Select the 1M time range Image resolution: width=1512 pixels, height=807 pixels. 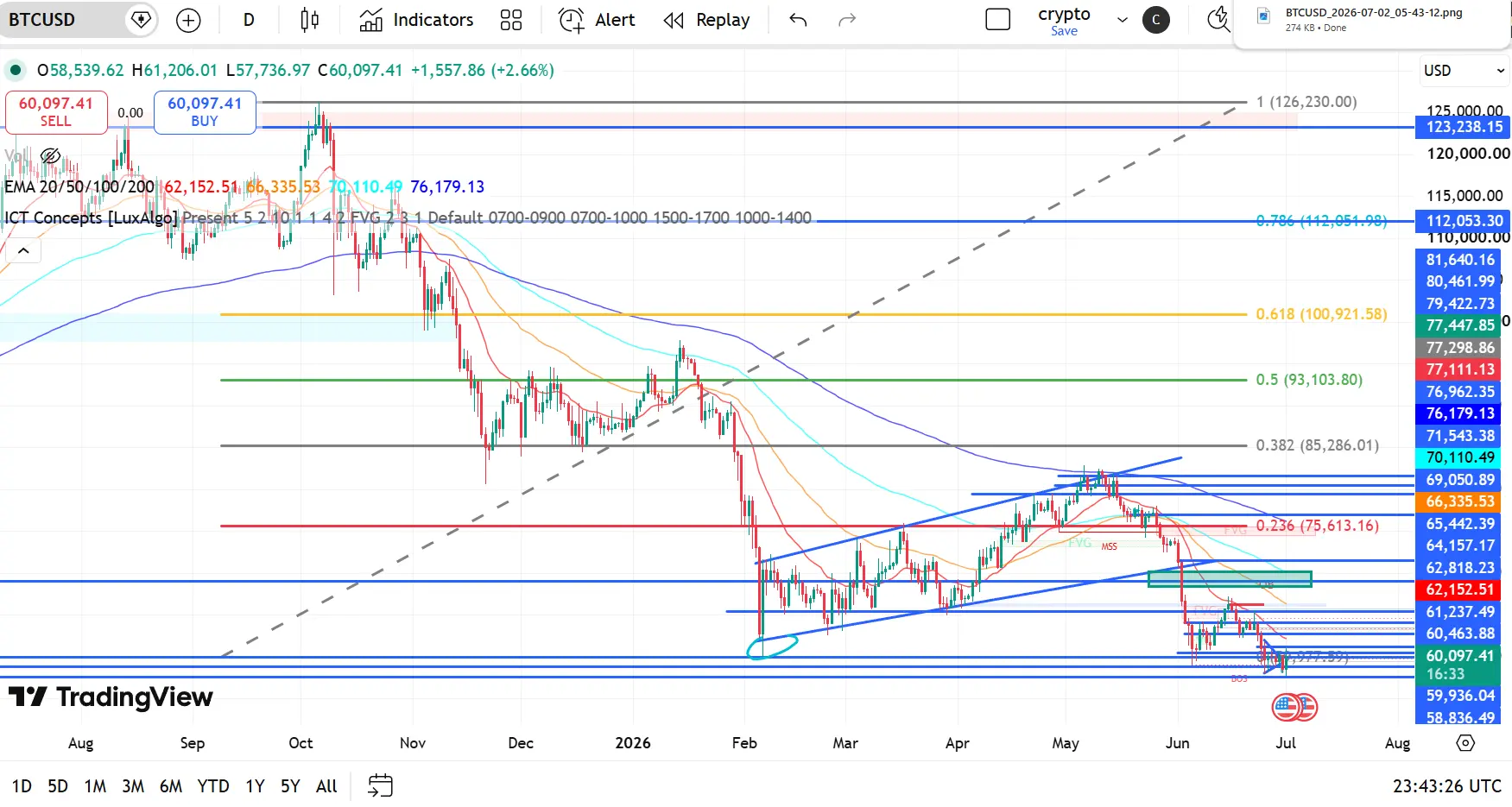click(x=95, y=786)
